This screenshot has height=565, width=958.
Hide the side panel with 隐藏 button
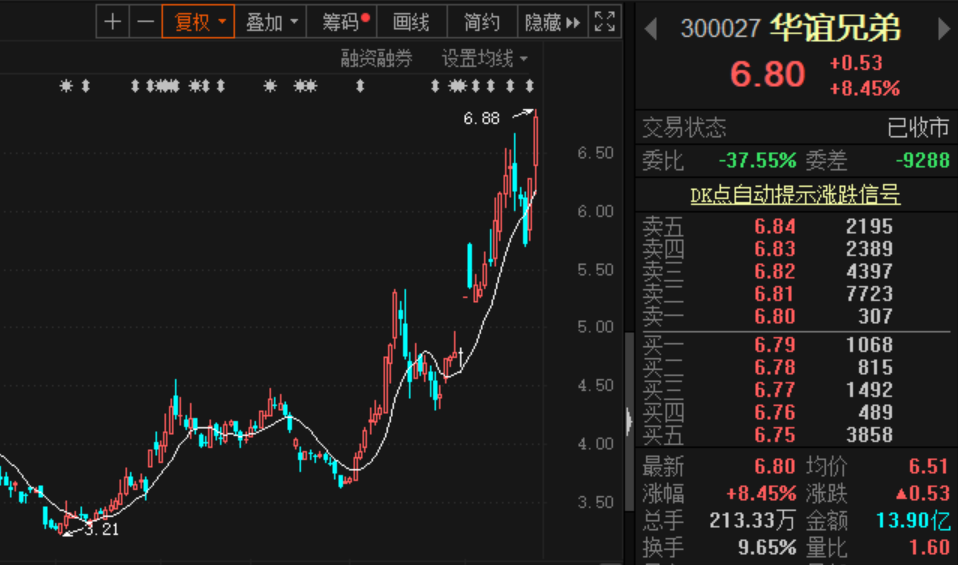552,22
